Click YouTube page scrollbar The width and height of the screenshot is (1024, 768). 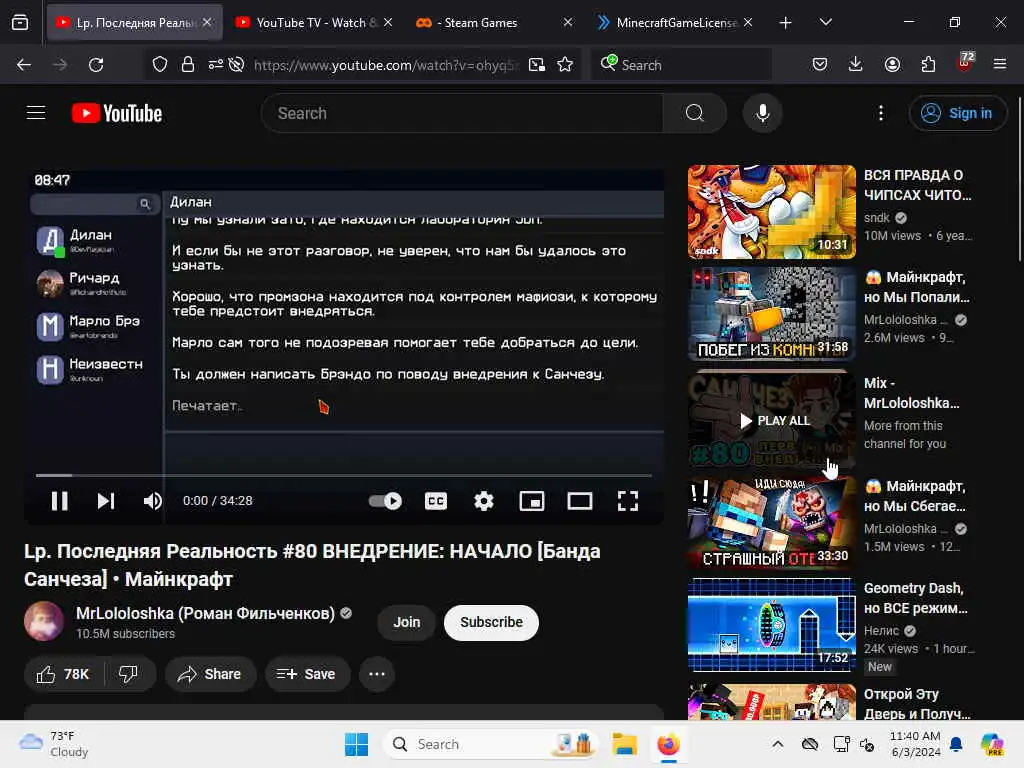point(1018,180)
